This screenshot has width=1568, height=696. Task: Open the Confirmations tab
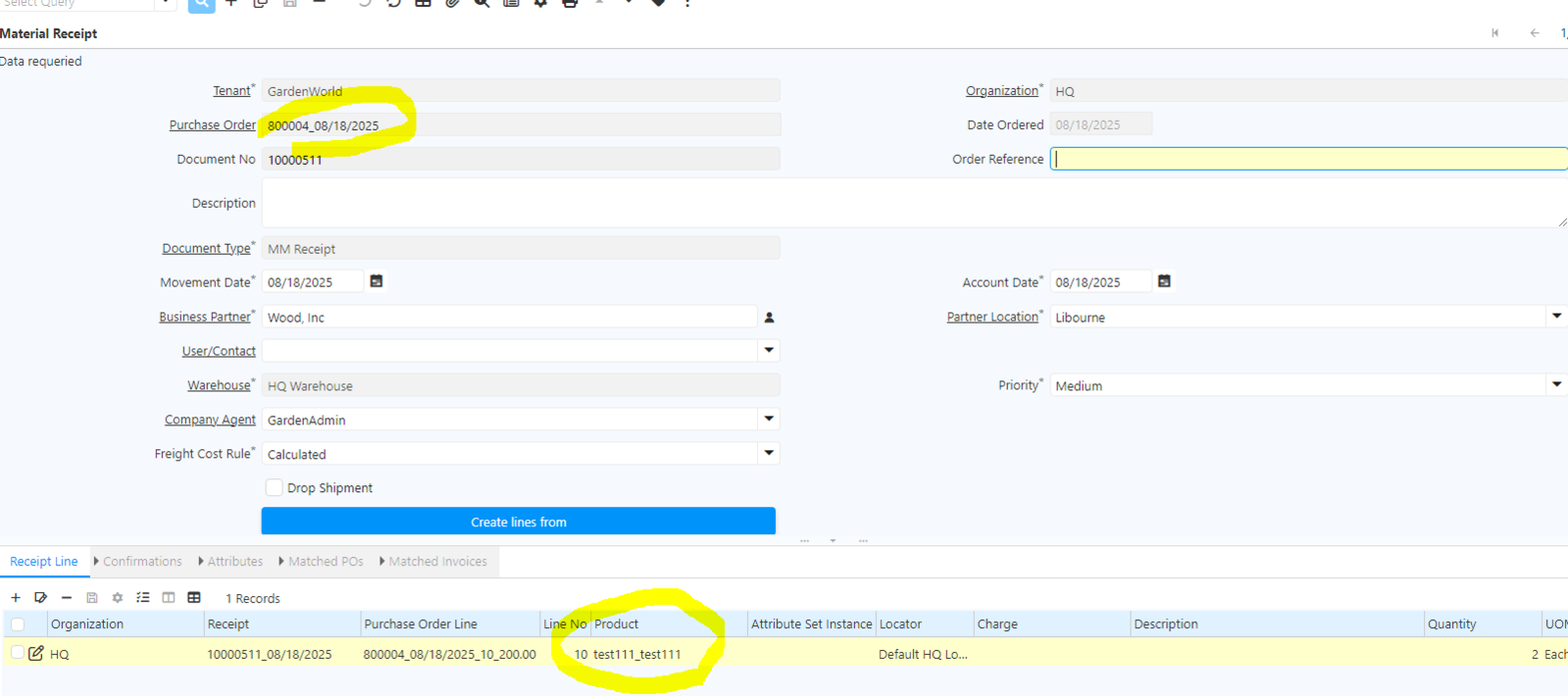tap(141, 562)
